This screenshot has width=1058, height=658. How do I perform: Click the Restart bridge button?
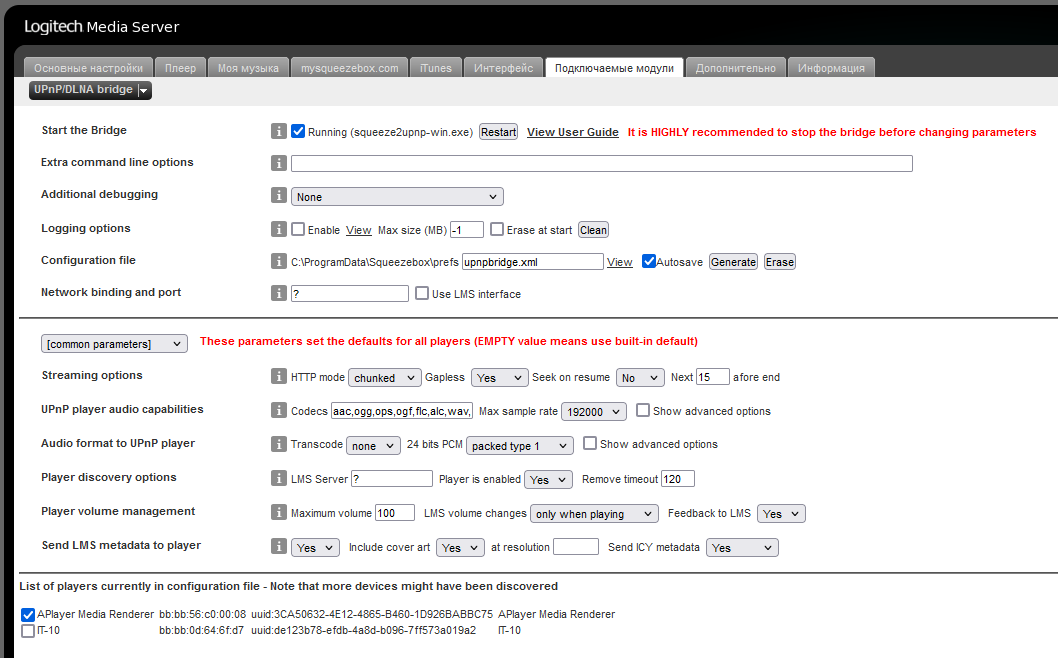tap(499, 132)
